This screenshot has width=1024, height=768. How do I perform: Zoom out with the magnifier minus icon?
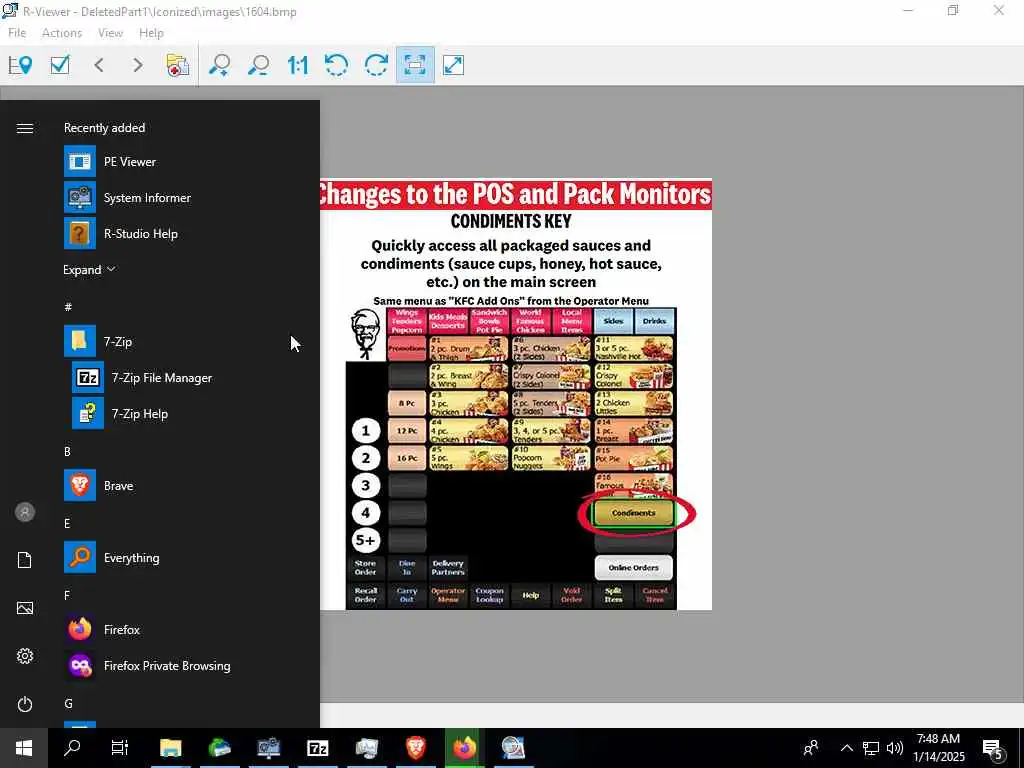pos(259,65)
